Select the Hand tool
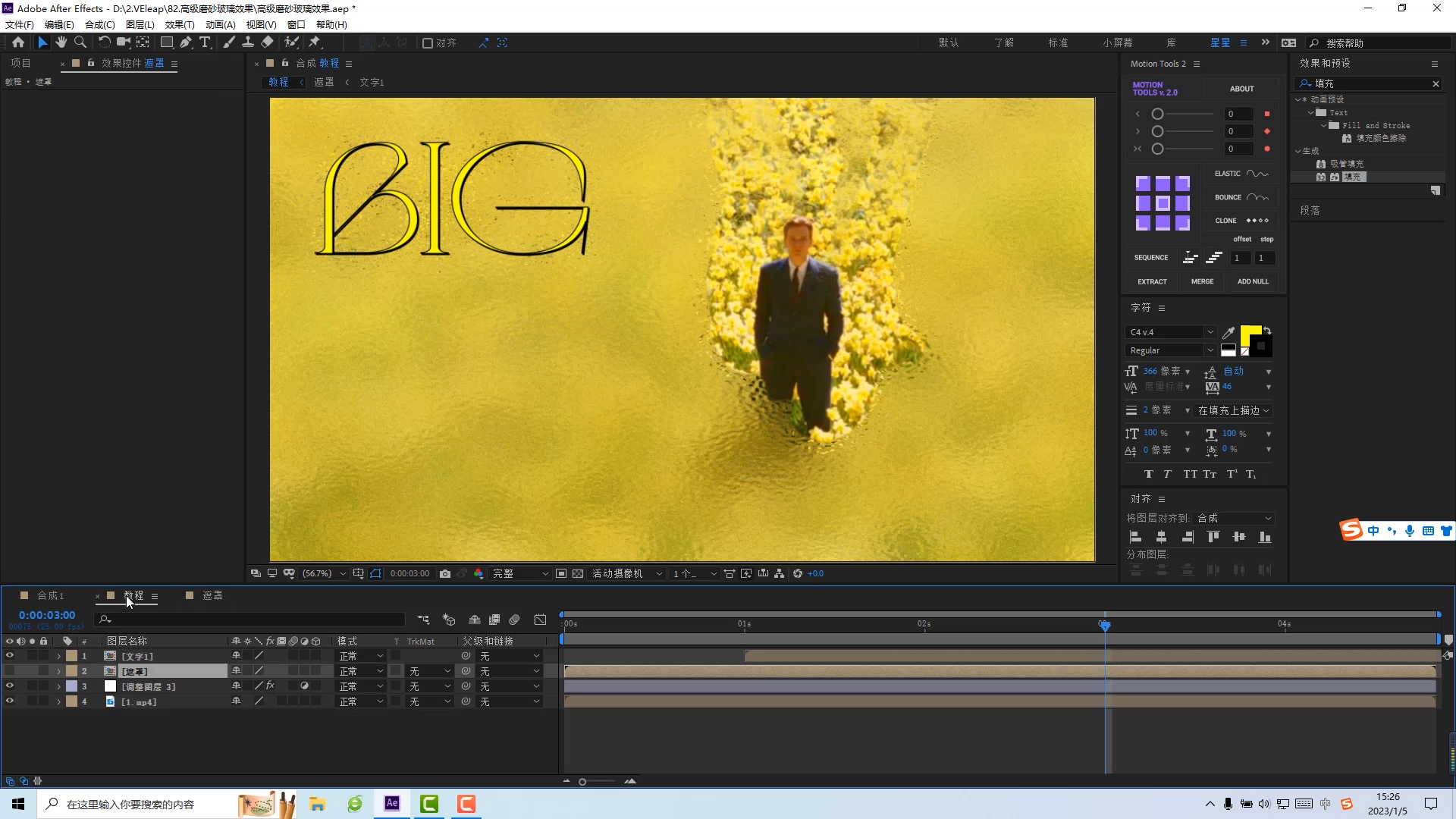 61,42
